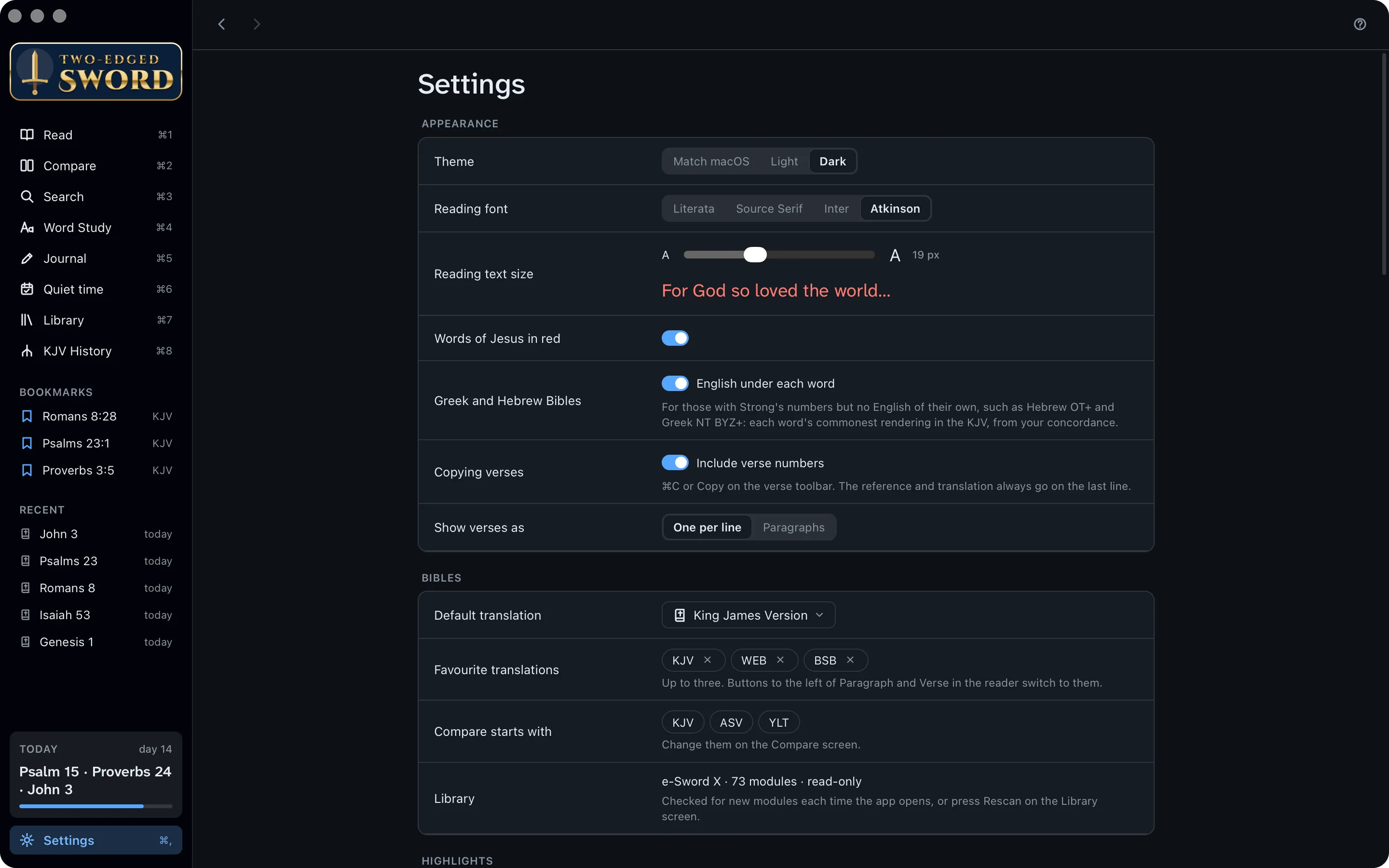1389x868 pixels.
Task: Choose the Source Serif reading font
Action: (769, 208)
